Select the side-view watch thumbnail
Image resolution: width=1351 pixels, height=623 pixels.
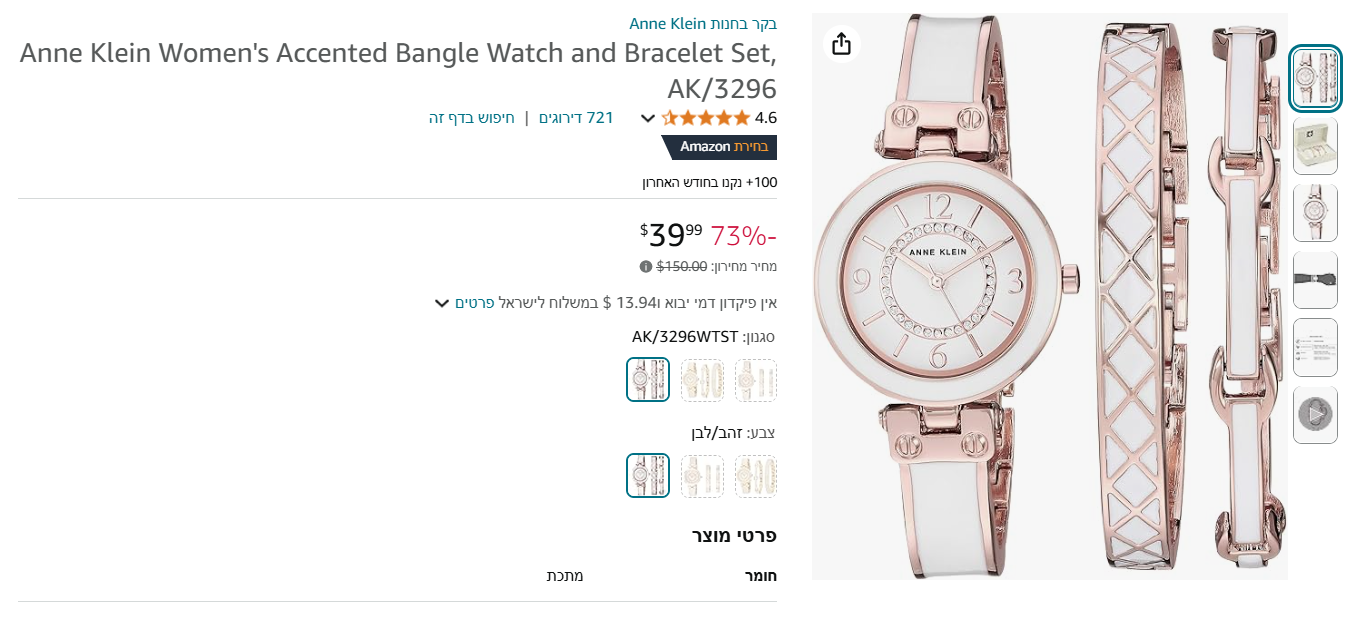click(x=1315, y=280)
